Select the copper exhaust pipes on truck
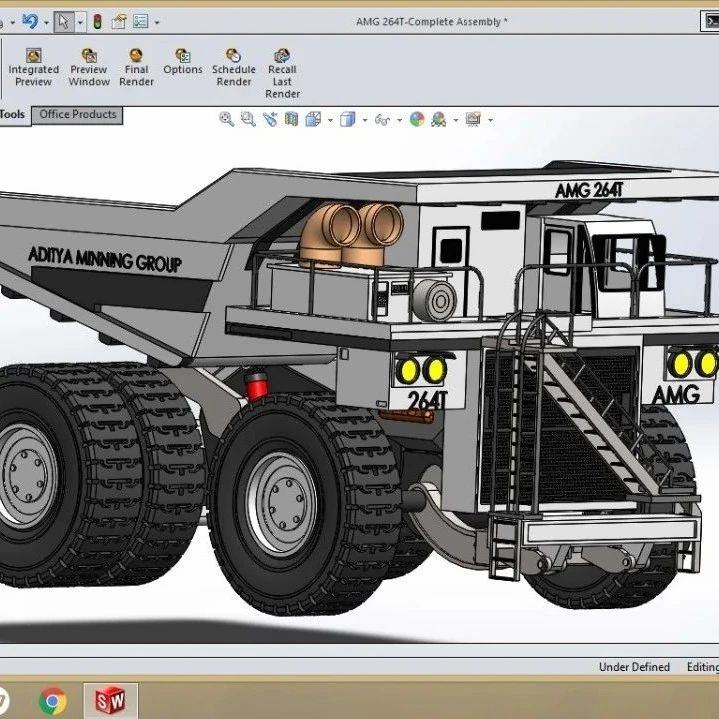The width and height of the screenshot is (719, 719). point(351,235)
